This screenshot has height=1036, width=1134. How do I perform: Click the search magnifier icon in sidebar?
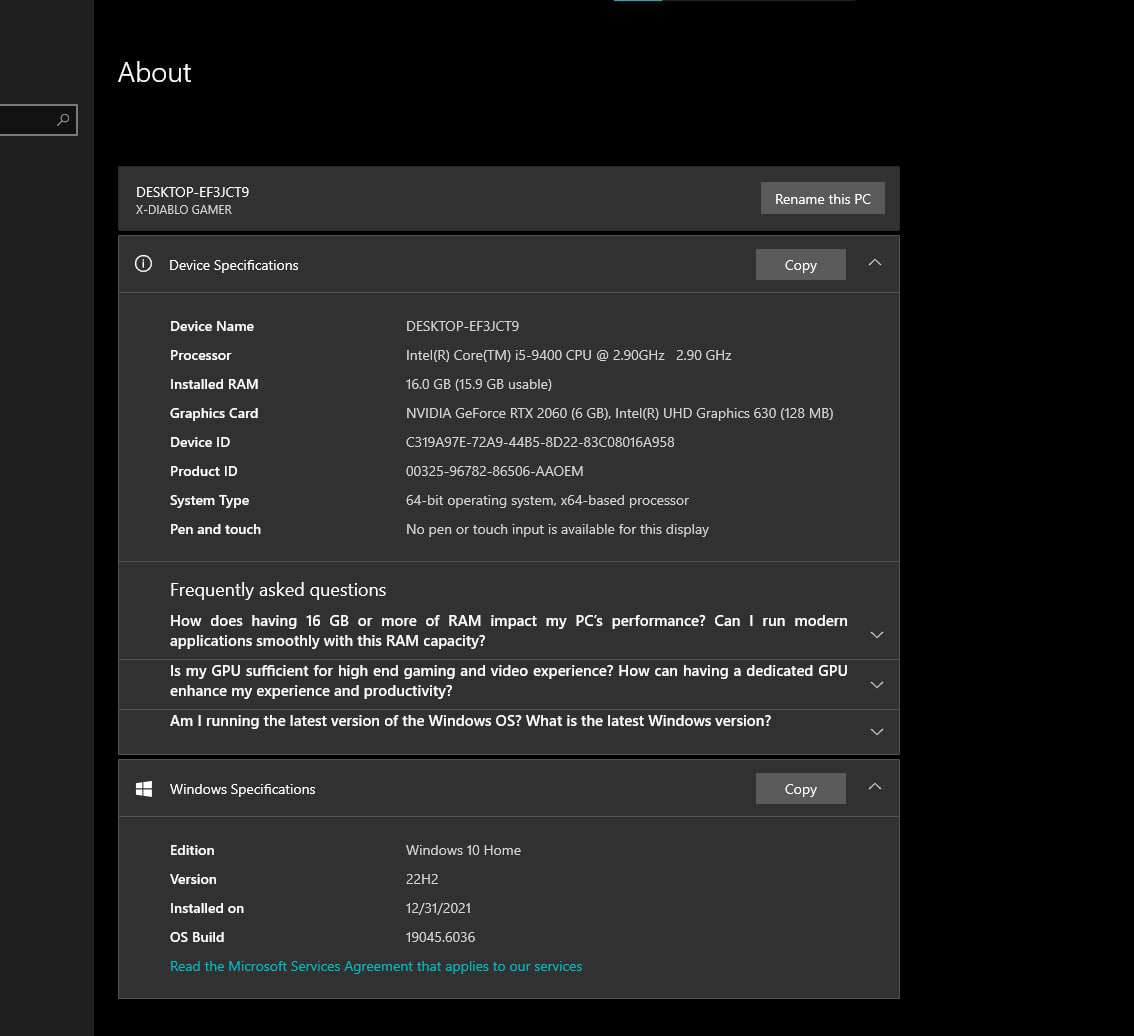tap(64, 119)
